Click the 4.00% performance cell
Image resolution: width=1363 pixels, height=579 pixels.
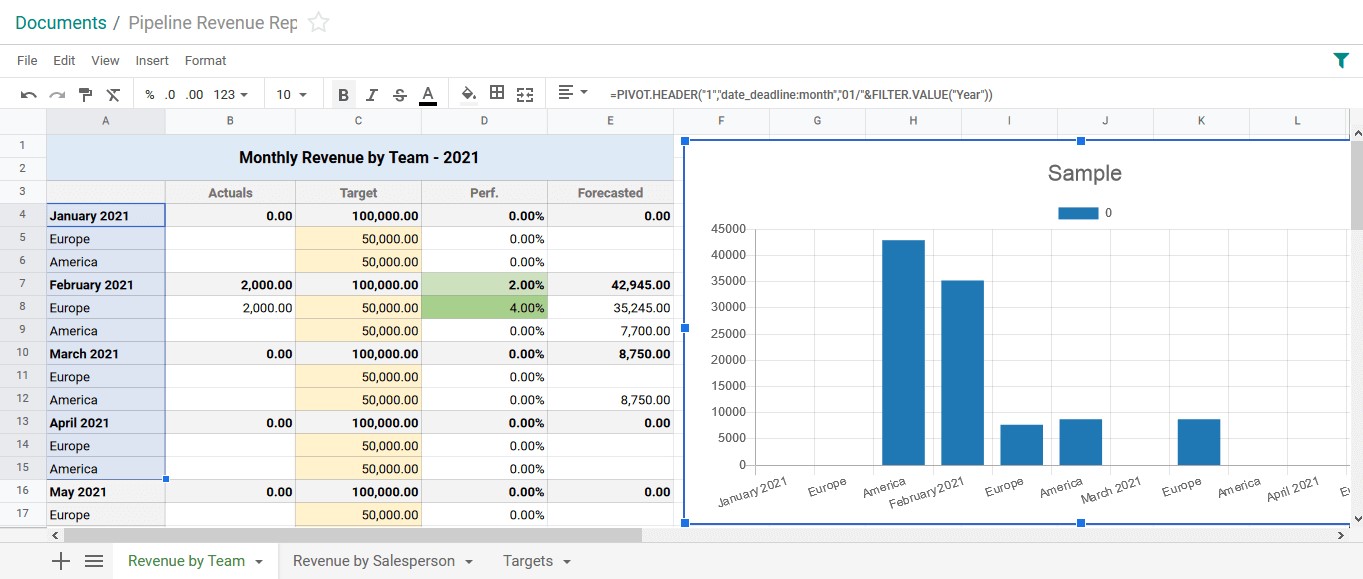coord(484,308)
